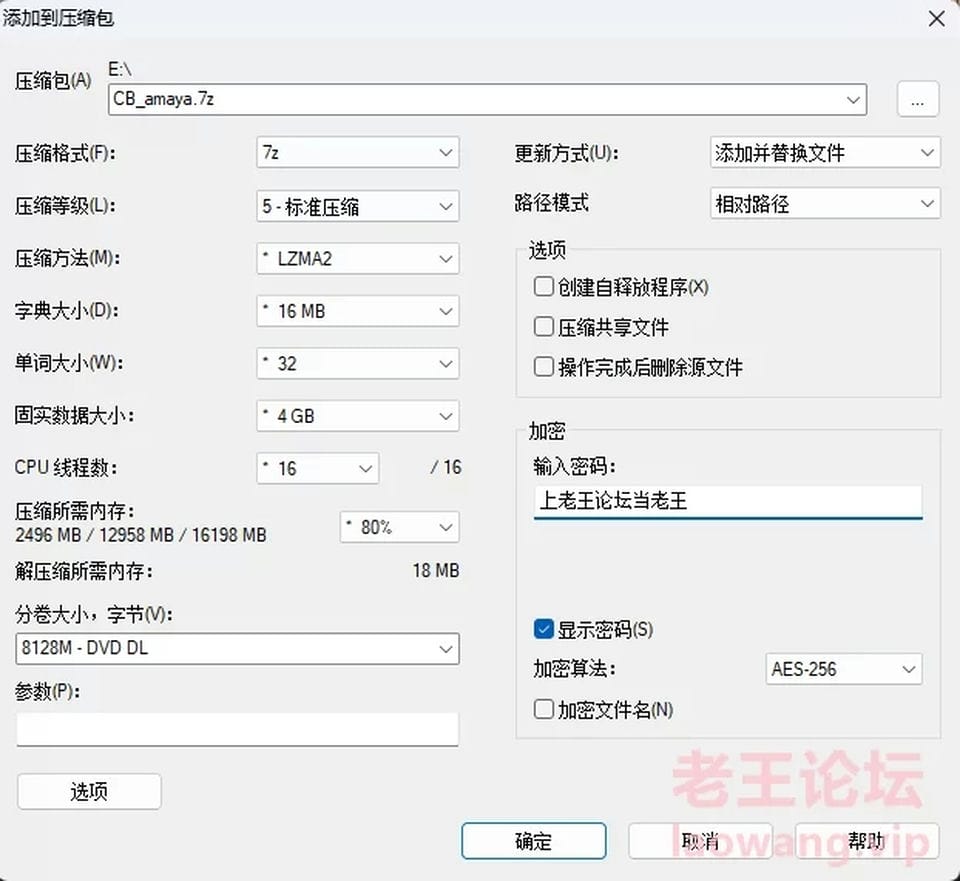960x881 pixels.
Task: Enable 创建自释放程序 checkbox
Action: (544, 287)
